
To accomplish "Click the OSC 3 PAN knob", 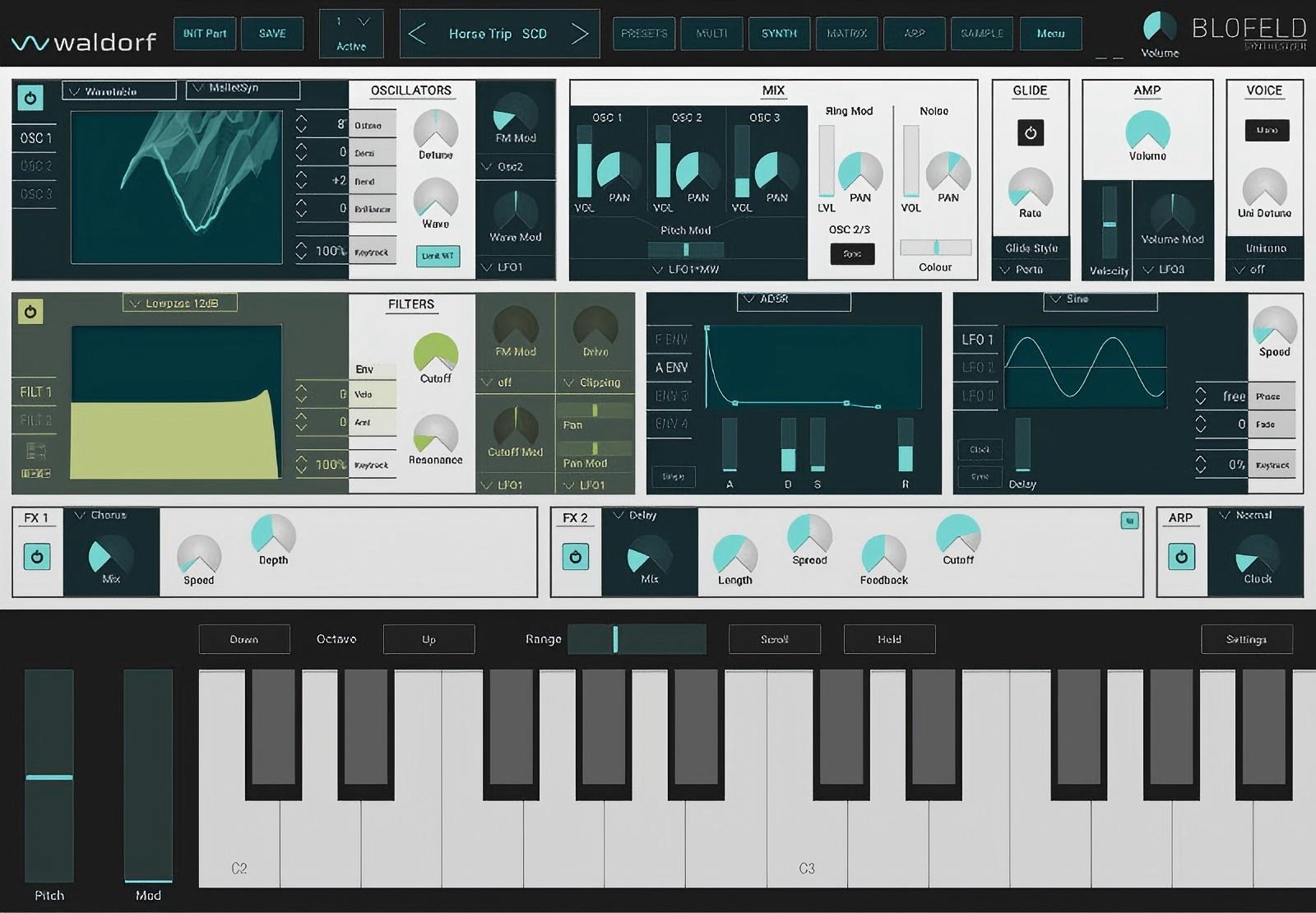I will coord(777,171).
